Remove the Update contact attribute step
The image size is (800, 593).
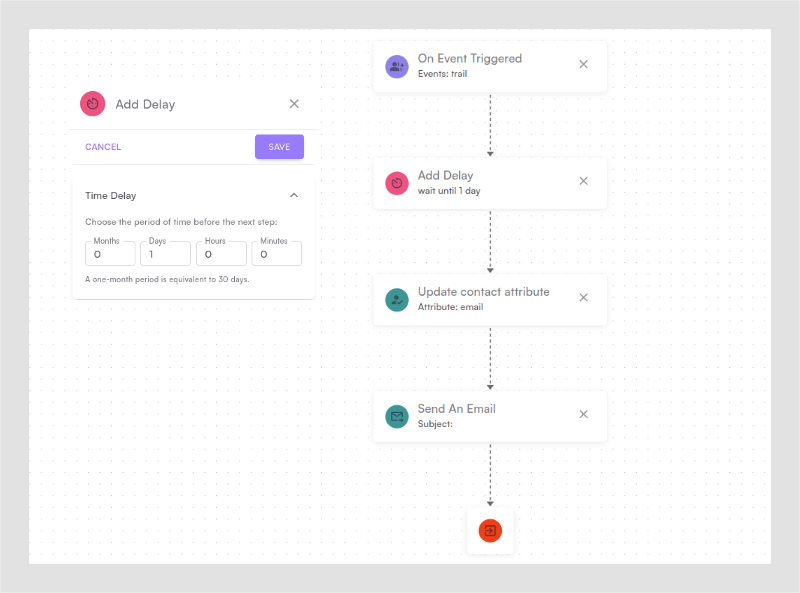pos(584,297)
